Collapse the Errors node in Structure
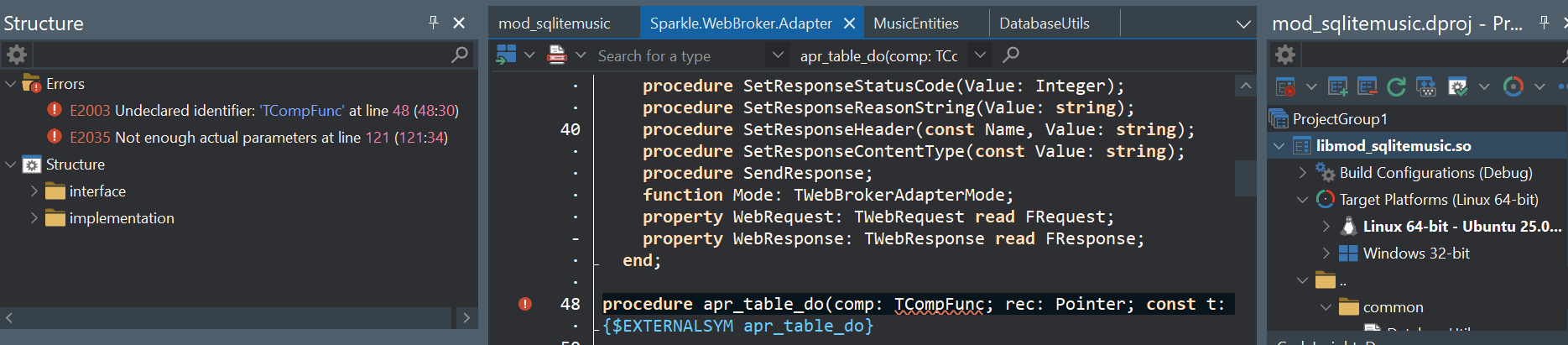The width and height of the screenshot is (1568, 345). coord(10,84)
